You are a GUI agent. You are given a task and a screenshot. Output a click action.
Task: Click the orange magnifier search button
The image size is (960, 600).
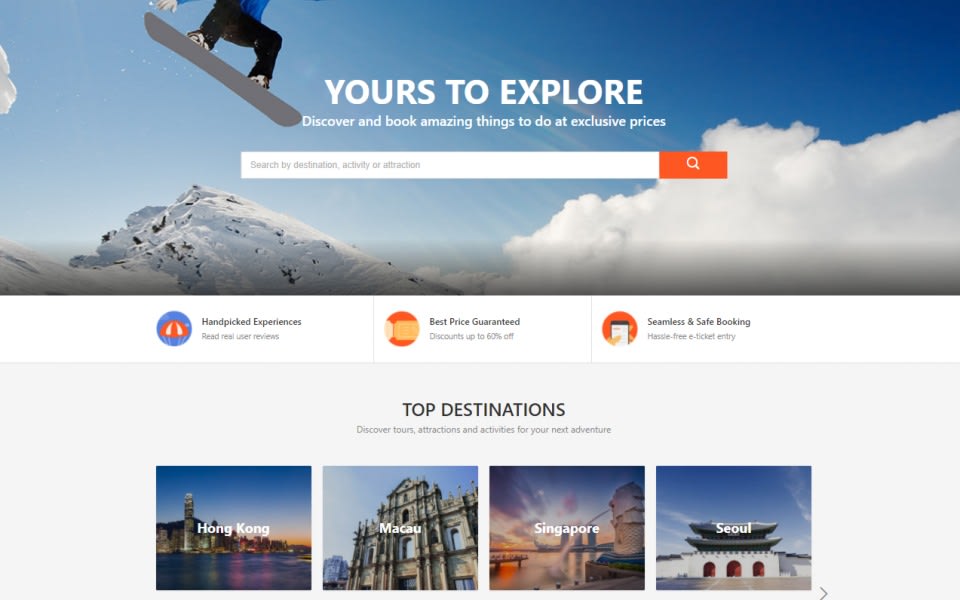[693, 165]
